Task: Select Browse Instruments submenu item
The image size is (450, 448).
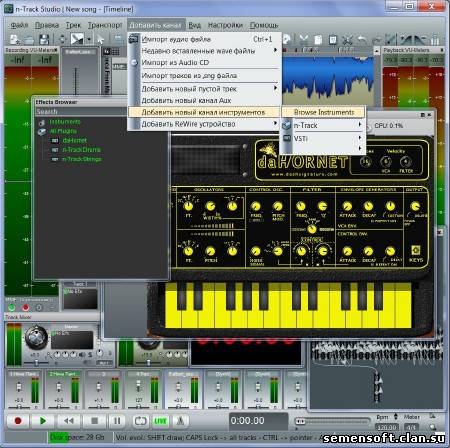Action: point(323,112)
